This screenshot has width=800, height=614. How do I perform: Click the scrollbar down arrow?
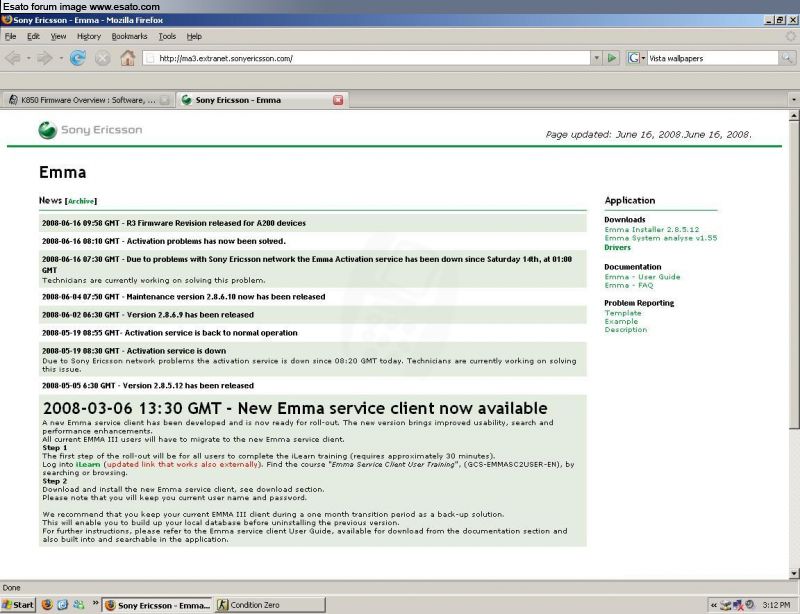(793, 573)
